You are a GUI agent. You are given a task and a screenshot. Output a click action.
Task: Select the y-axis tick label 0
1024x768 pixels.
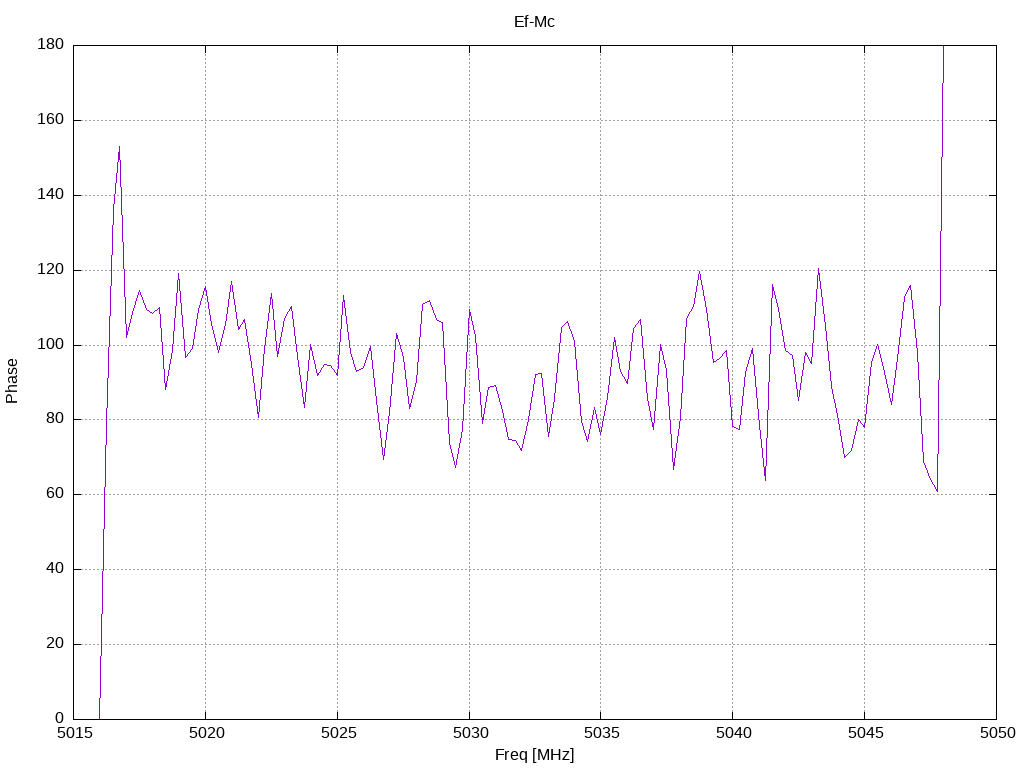pyautogui.click(x=59, y=718)
